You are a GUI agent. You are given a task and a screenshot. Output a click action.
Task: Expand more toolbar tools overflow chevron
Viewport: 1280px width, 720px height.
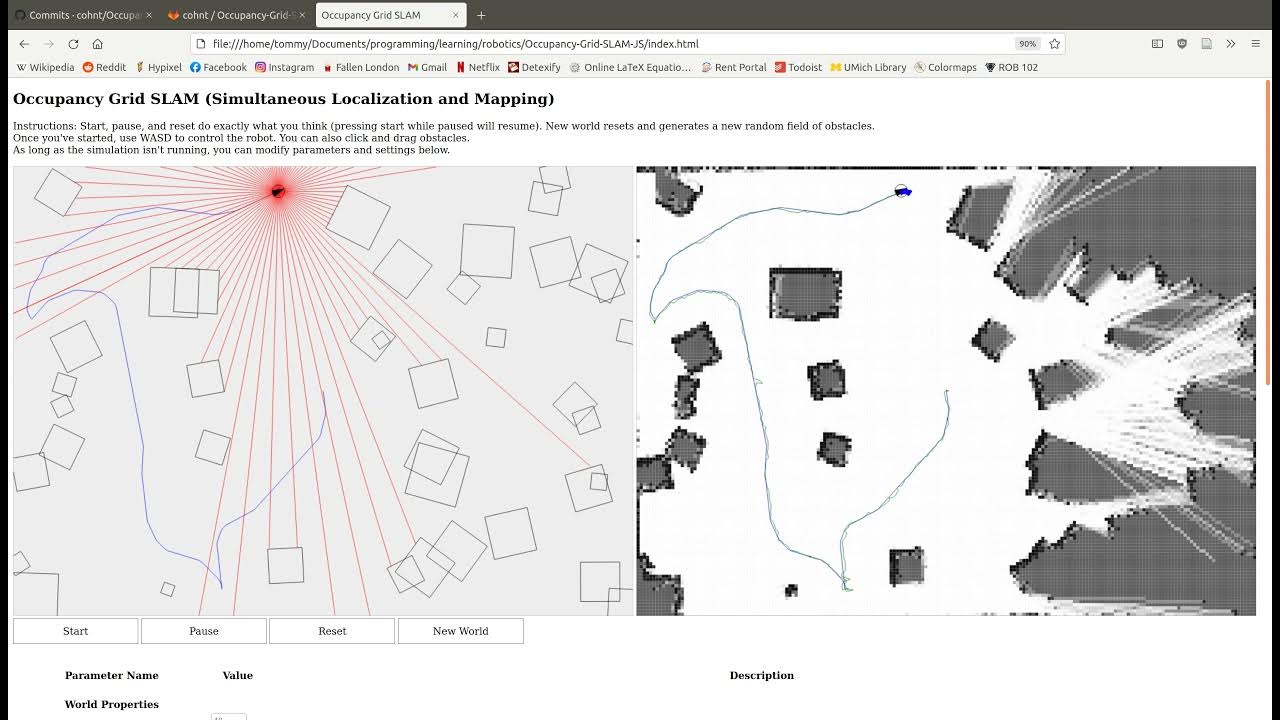point(1231,44)
